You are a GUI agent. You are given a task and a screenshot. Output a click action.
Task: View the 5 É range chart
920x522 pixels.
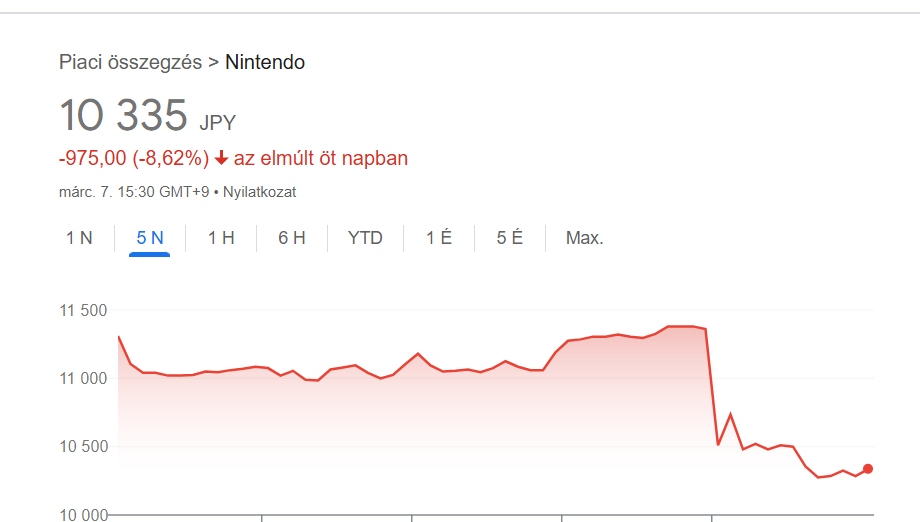(510, 238)
